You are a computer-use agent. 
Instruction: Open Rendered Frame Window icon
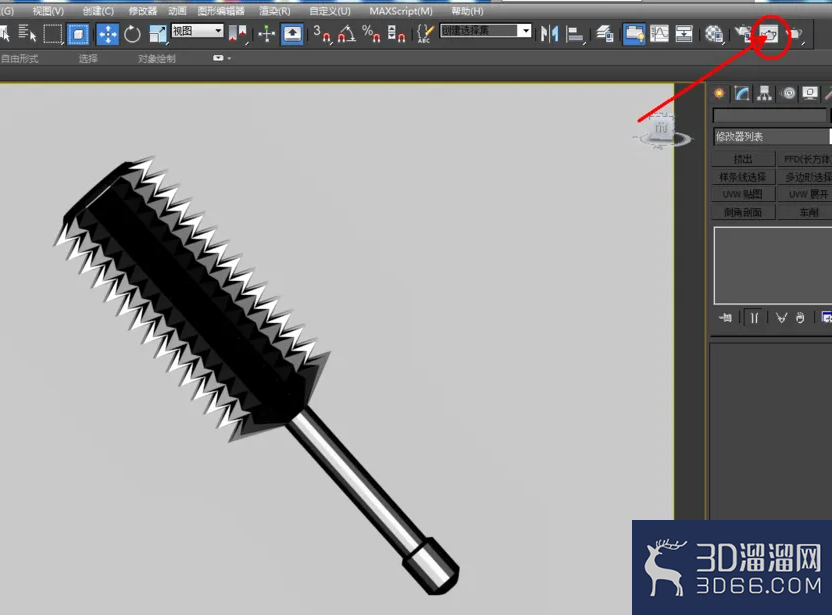(x=769, y=34)
